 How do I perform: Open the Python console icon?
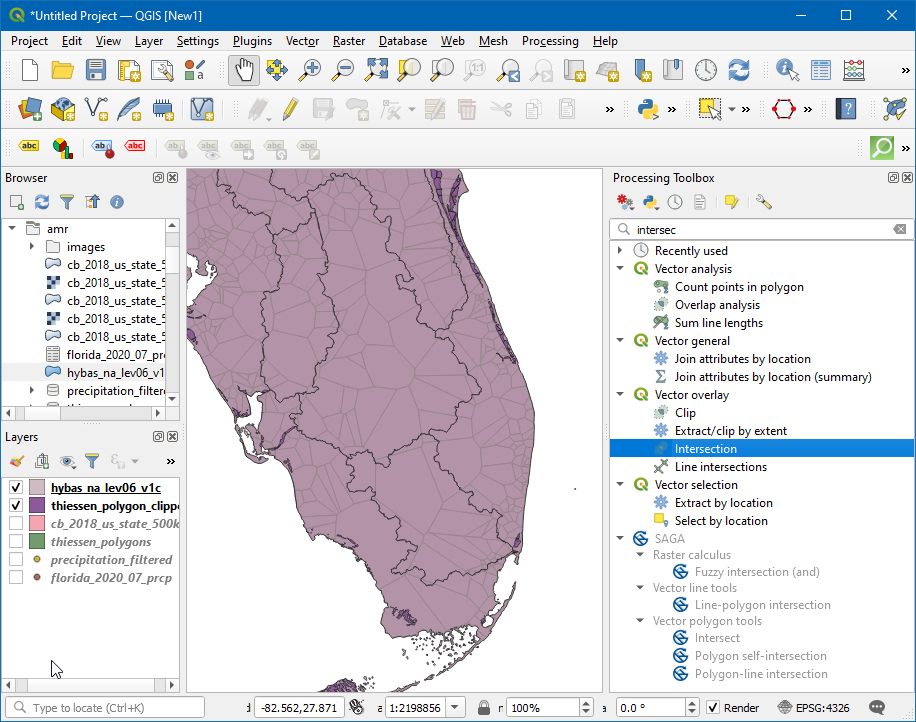click(x=649, y=108)
